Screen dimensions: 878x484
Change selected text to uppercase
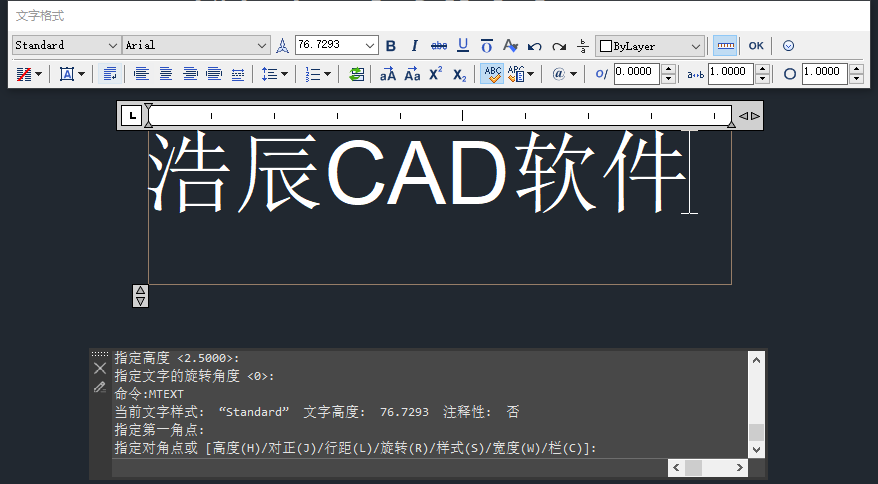[387, 74]
